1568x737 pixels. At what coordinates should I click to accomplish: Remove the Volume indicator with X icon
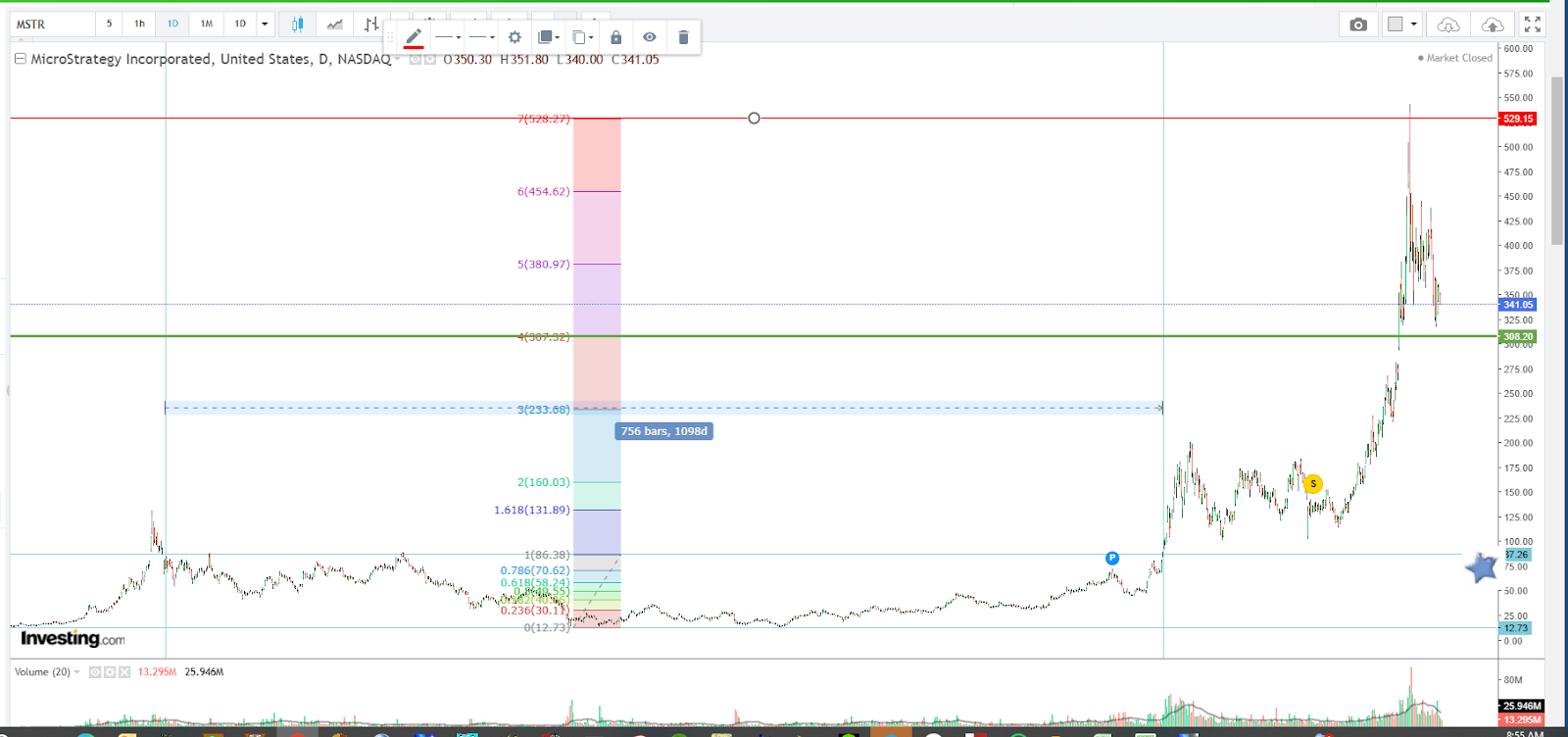[x=124, y=672]
